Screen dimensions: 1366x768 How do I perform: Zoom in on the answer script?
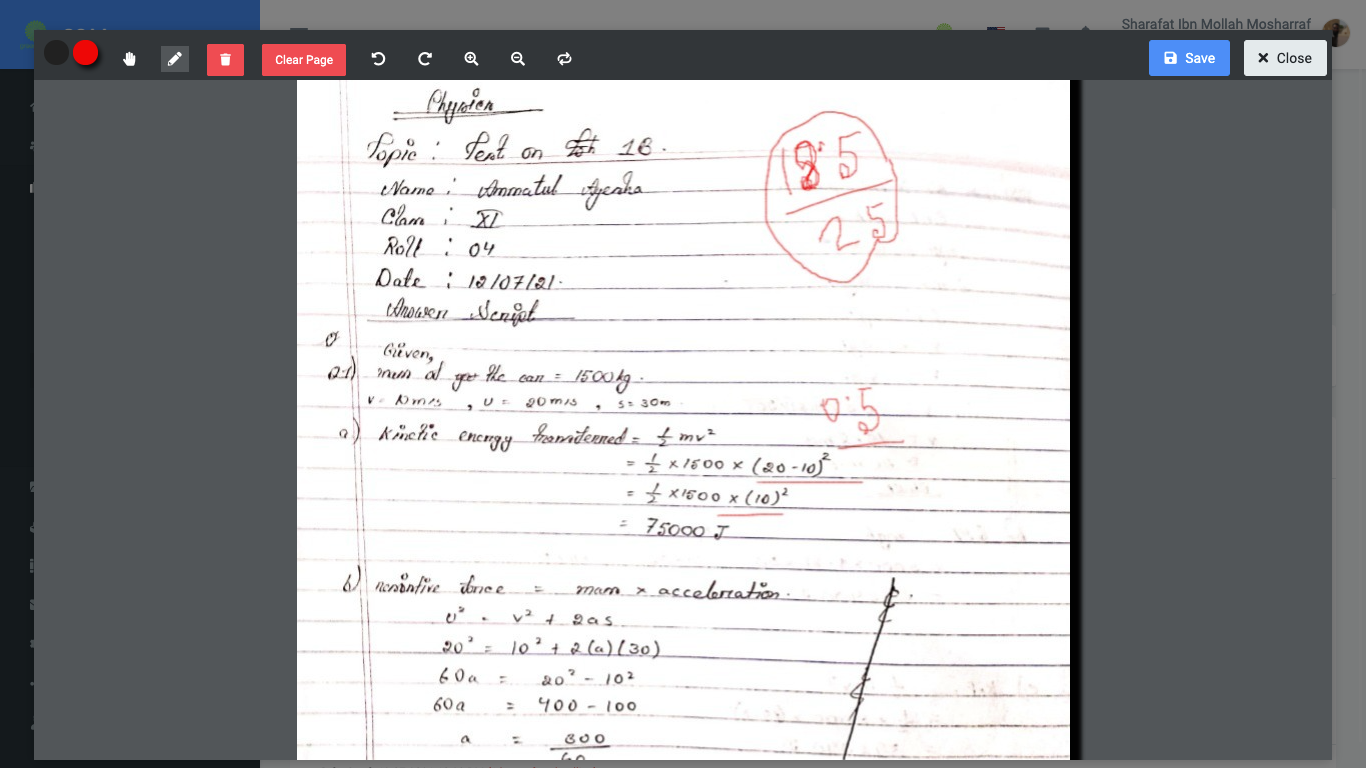471,59
